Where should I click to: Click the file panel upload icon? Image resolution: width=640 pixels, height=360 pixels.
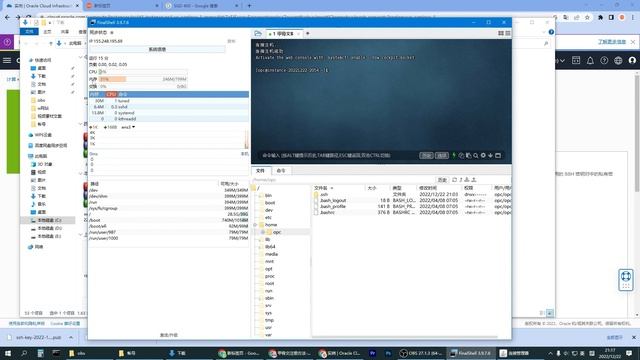point(473,180)
